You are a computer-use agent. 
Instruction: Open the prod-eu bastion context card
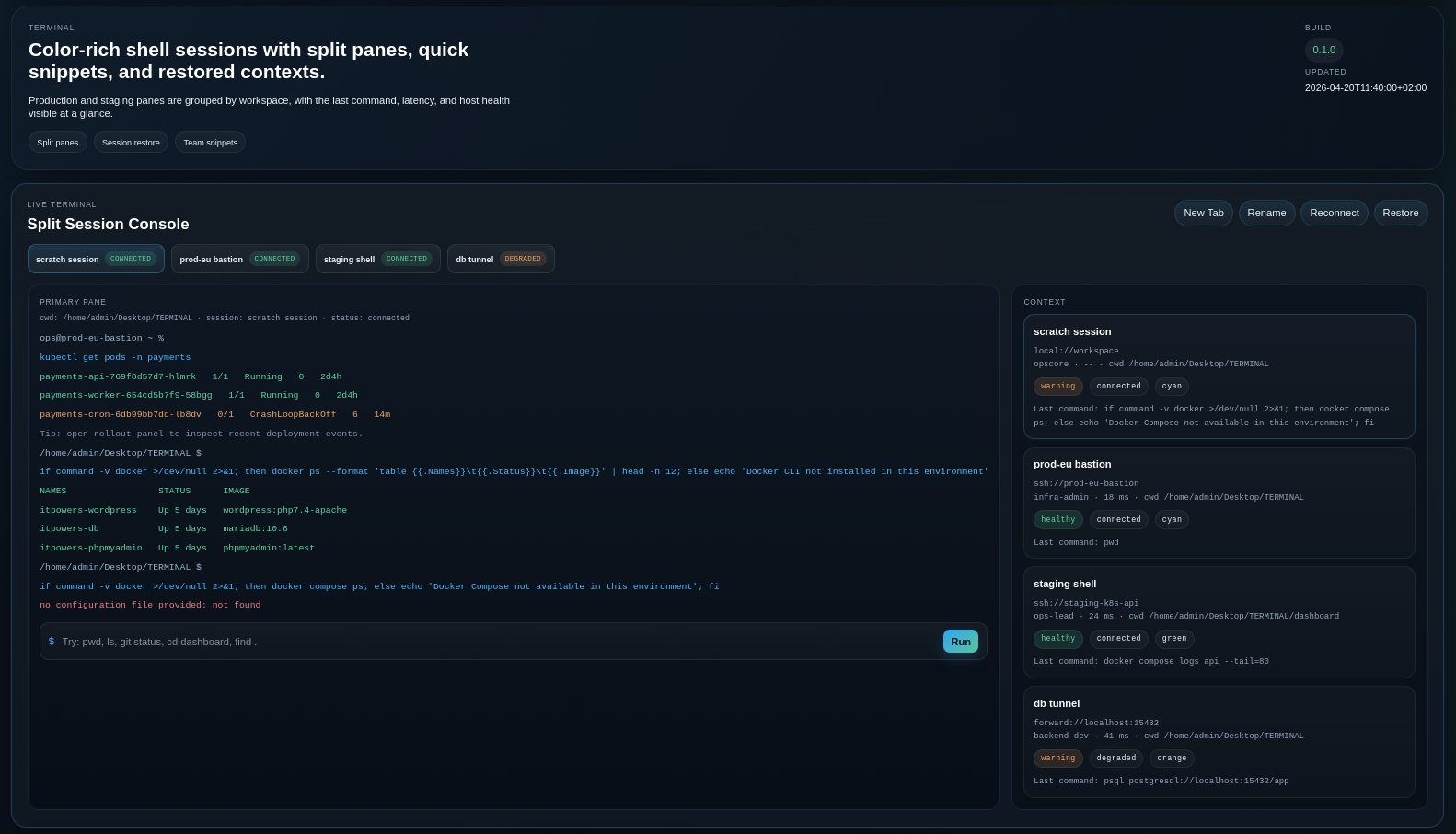[1219, 503]
